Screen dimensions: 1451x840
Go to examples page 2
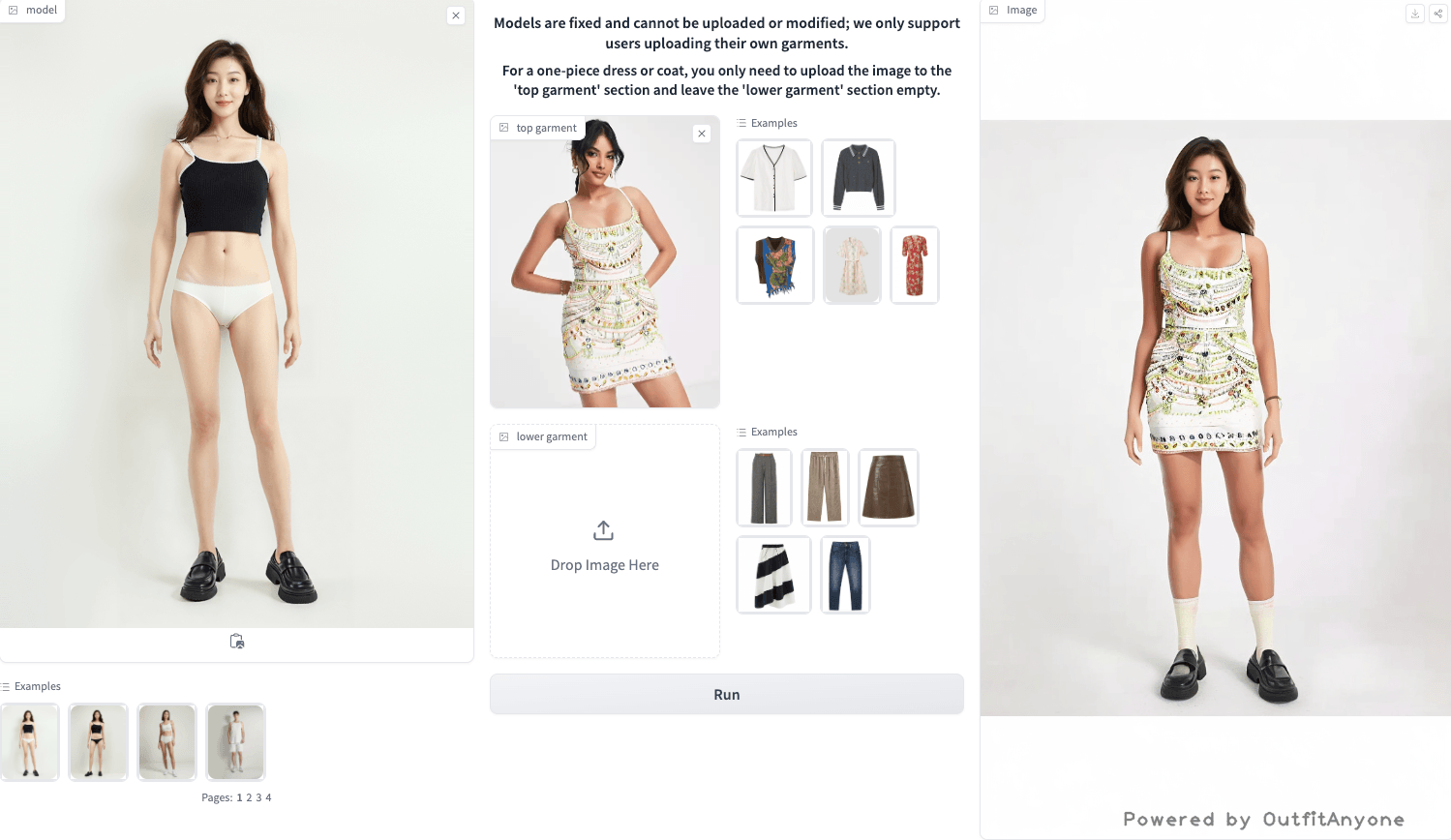[249, 797]
